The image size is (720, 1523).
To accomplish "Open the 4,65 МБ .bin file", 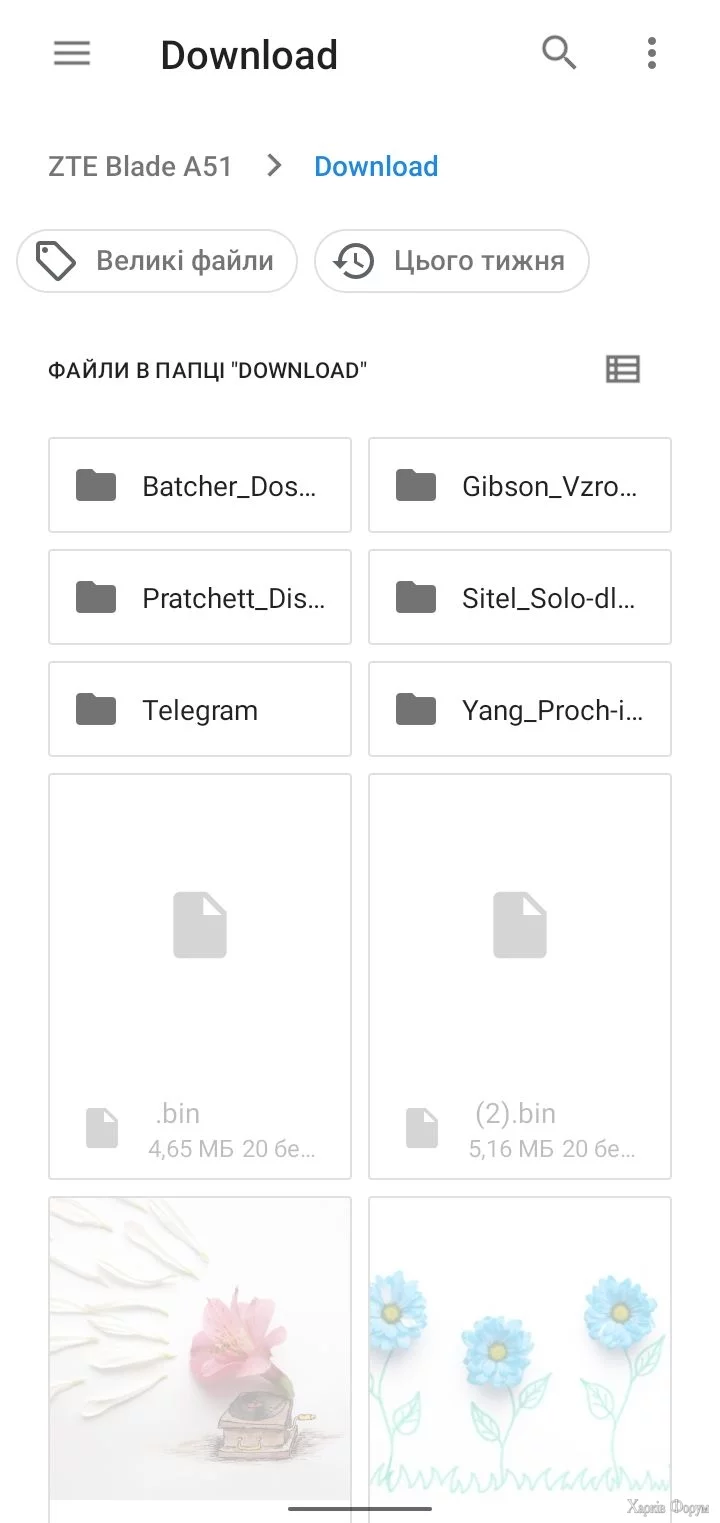I will tap(200, 976).
